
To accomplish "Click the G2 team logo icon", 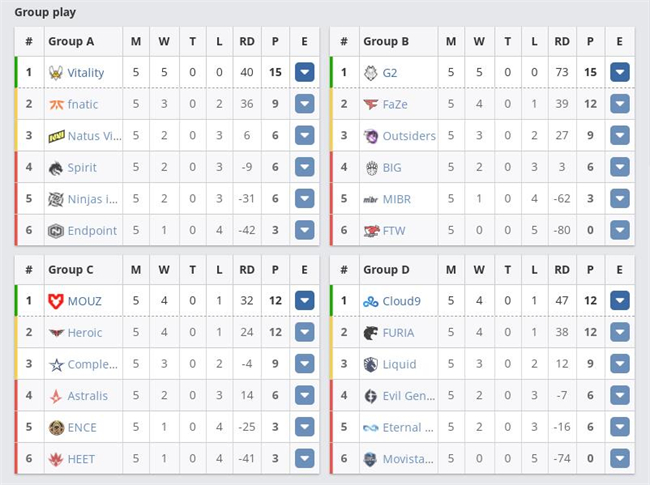I will click(x=371, y=73).
